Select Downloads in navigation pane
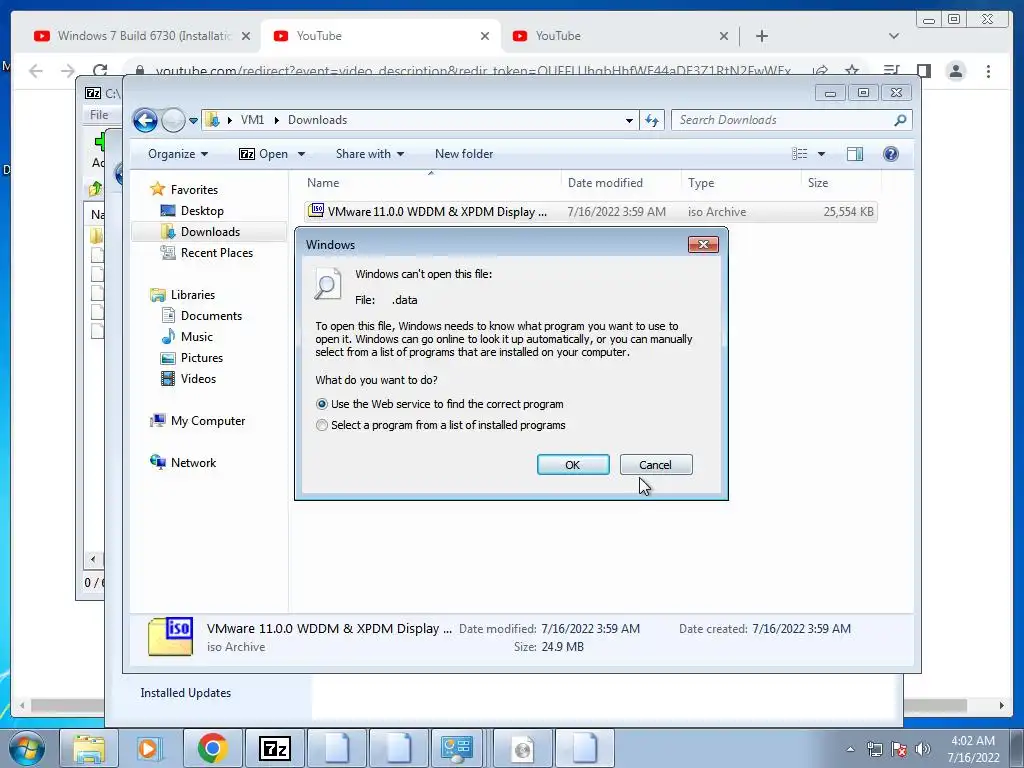 point(210,232)
